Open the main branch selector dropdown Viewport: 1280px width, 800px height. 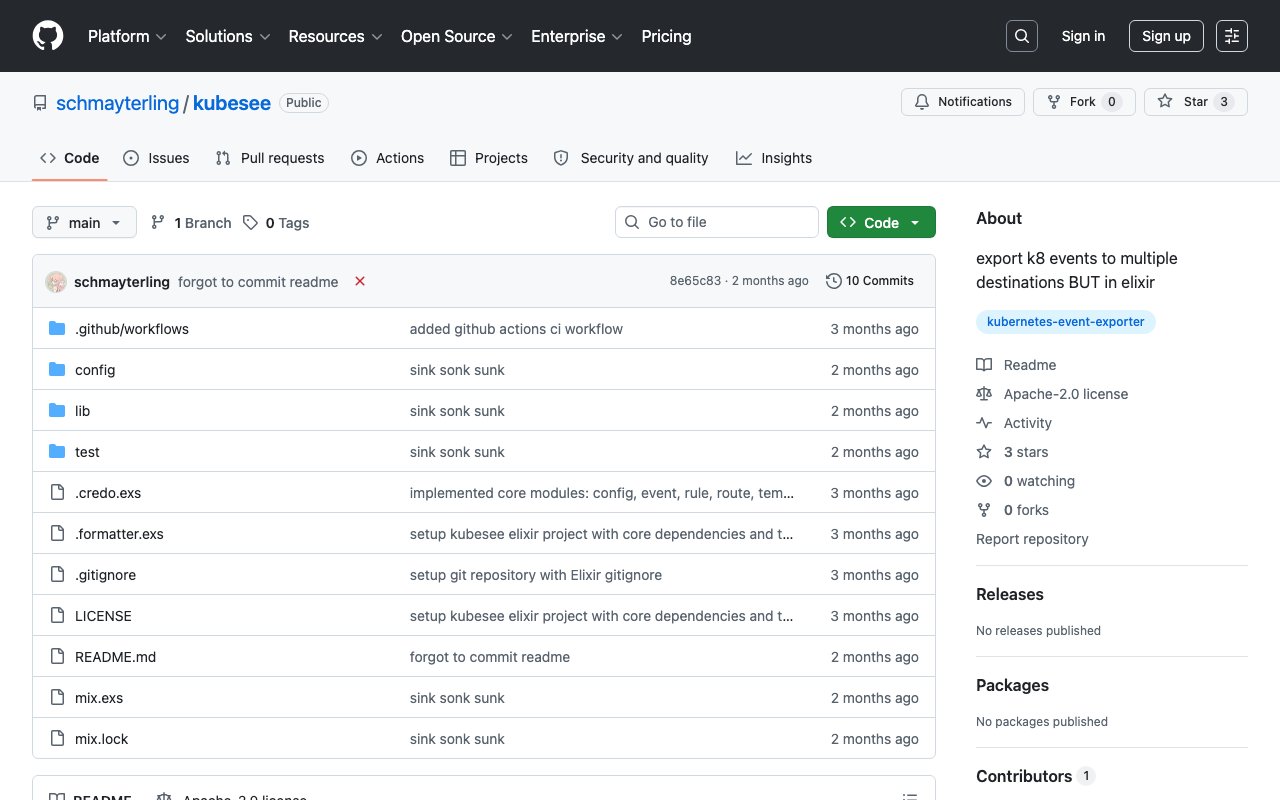(84, 222)
